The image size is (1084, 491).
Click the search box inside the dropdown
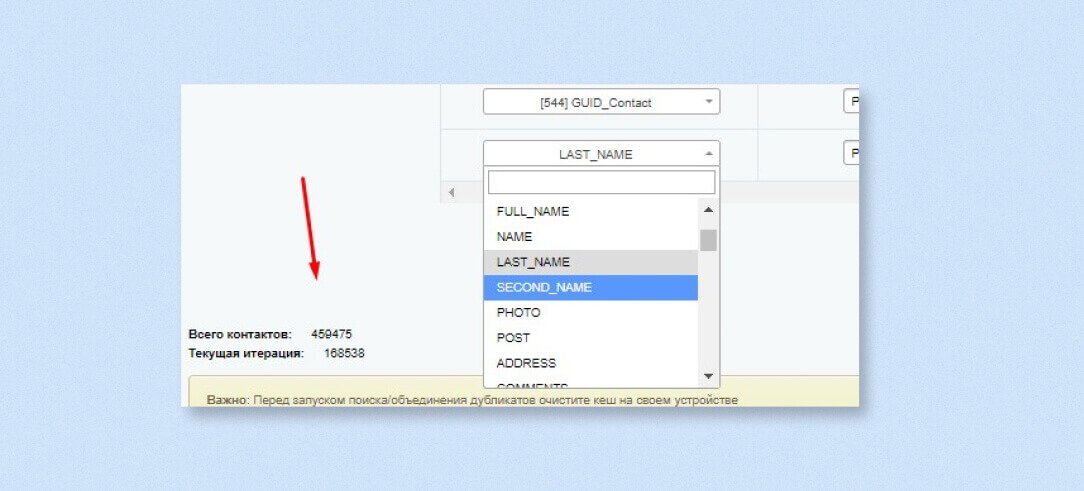pyautogui.click(x=601, y=183)
